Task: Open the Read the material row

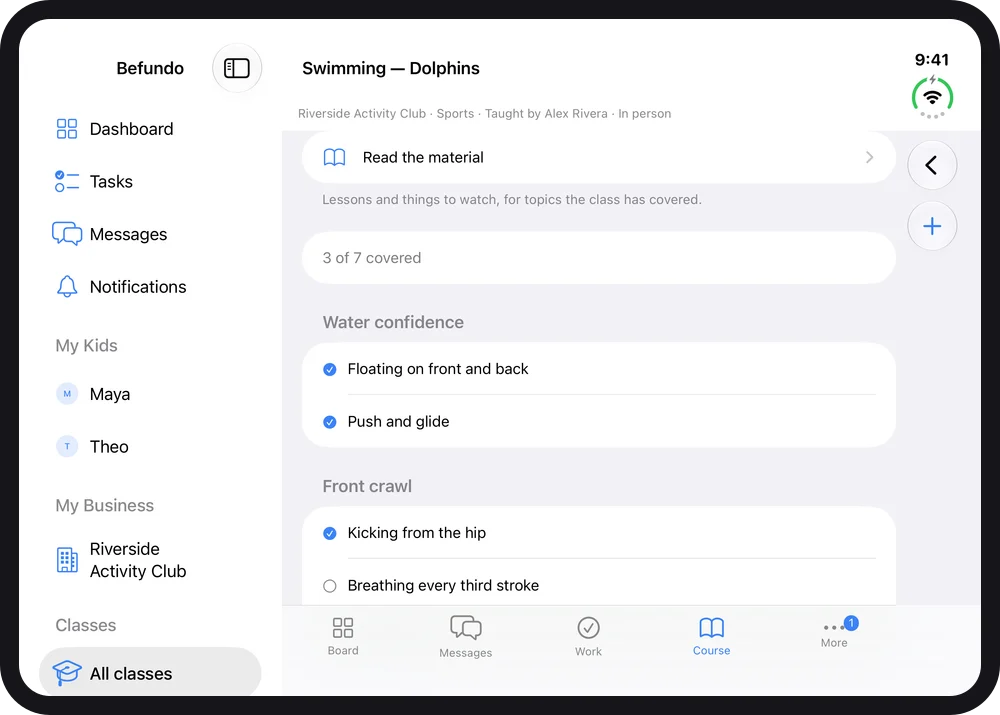Action: pyautogui.click(x=599, y=158)
